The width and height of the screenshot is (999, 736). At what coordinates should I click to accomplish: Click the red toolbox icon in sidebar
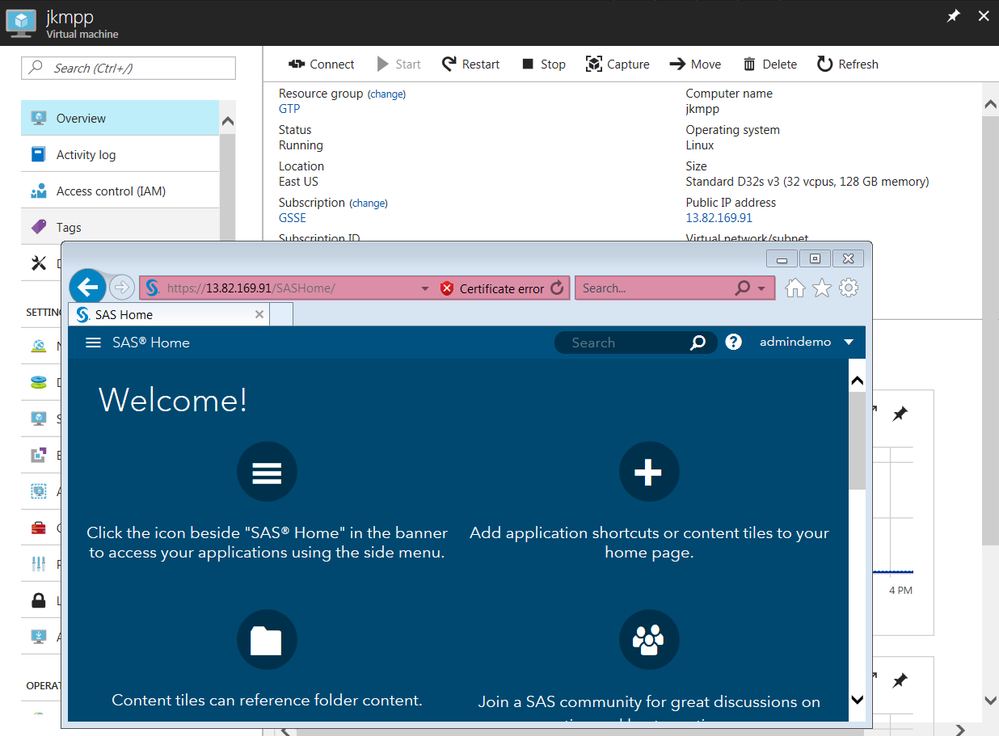coord(39,528)
